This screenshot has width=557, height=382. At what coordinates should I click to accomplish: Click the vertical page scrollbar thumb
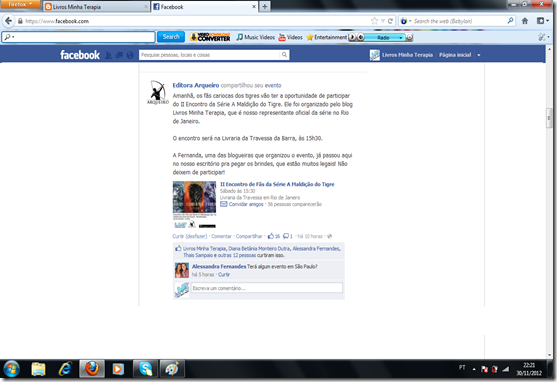(x=549, y=117)
